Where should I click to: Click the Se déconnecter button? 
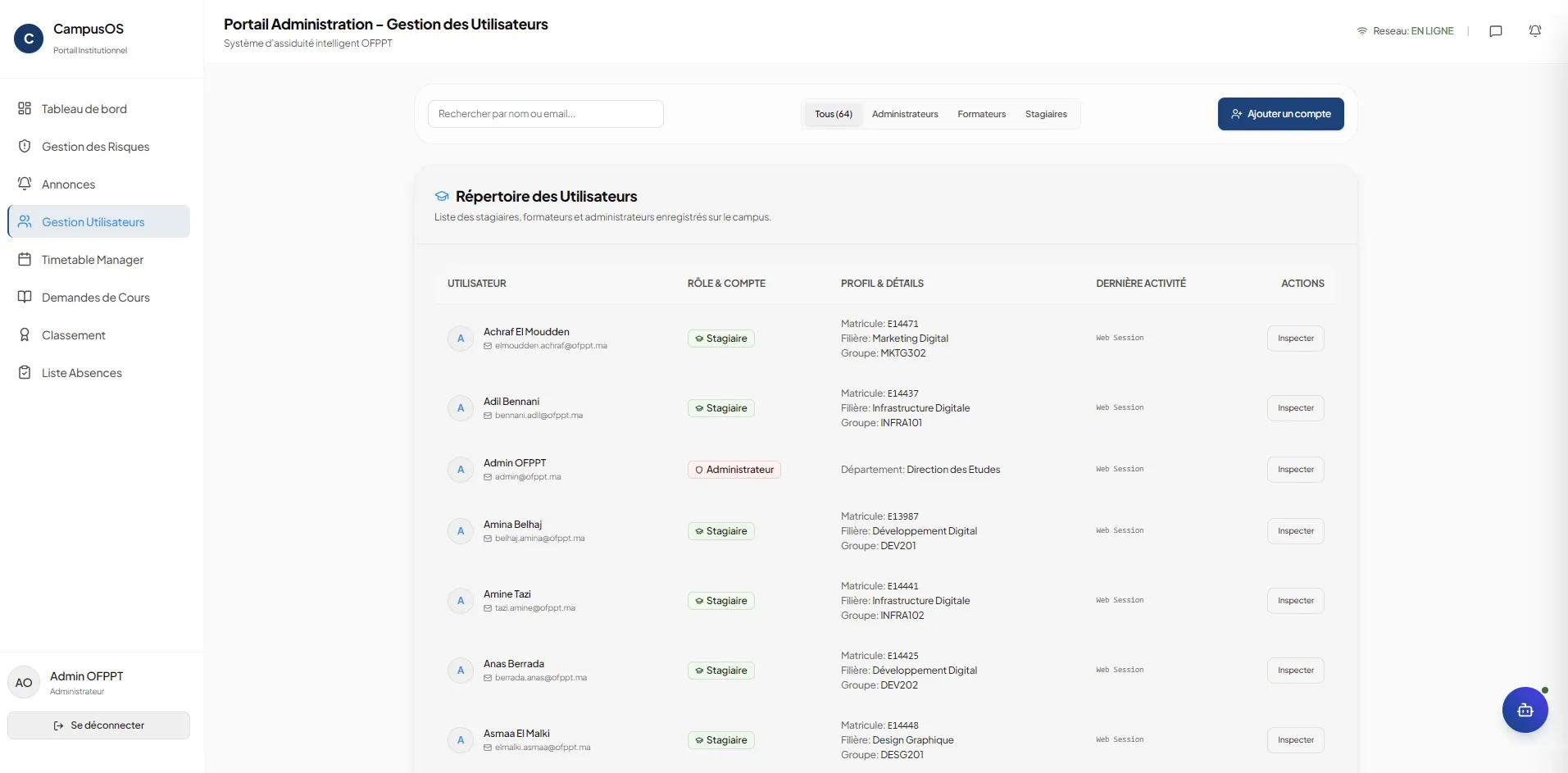coord(99,725)
